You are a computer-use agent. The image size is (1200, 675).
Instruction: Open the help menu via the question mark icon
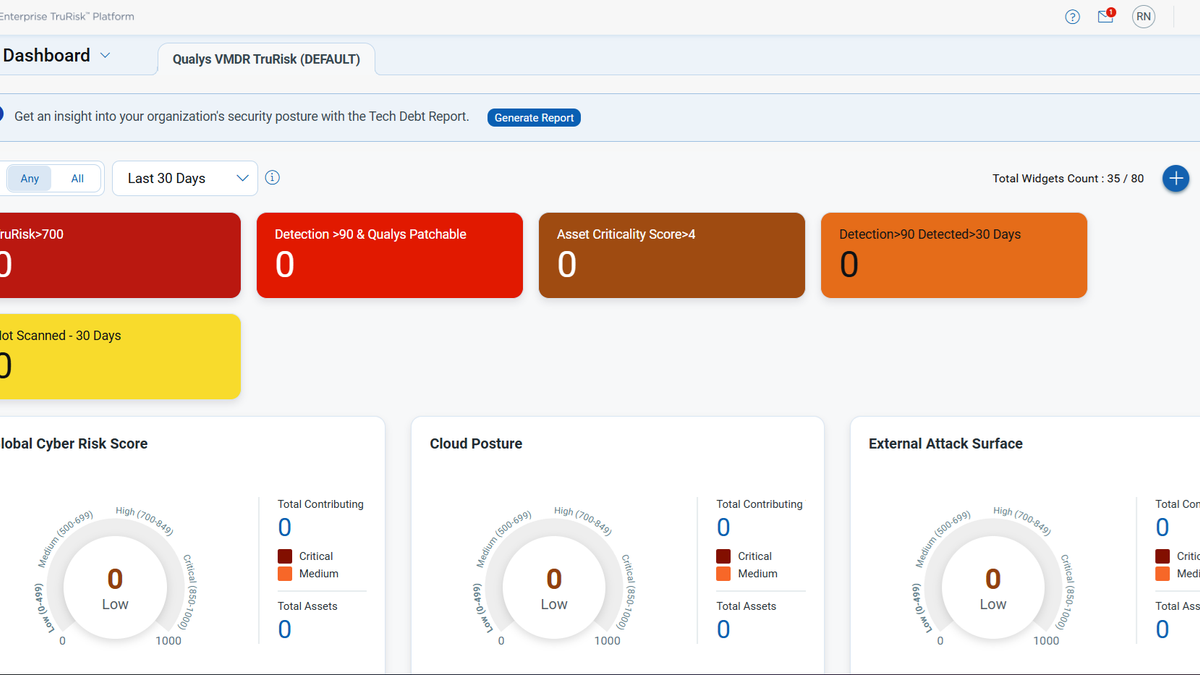[x=1072, y=17]
